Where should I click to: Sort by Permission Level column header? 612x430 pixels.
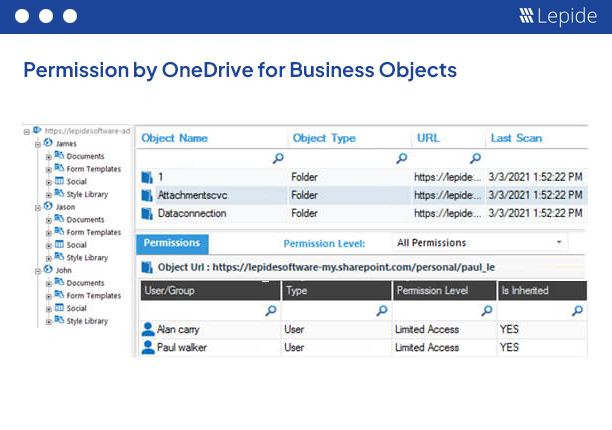click(445, 291)
